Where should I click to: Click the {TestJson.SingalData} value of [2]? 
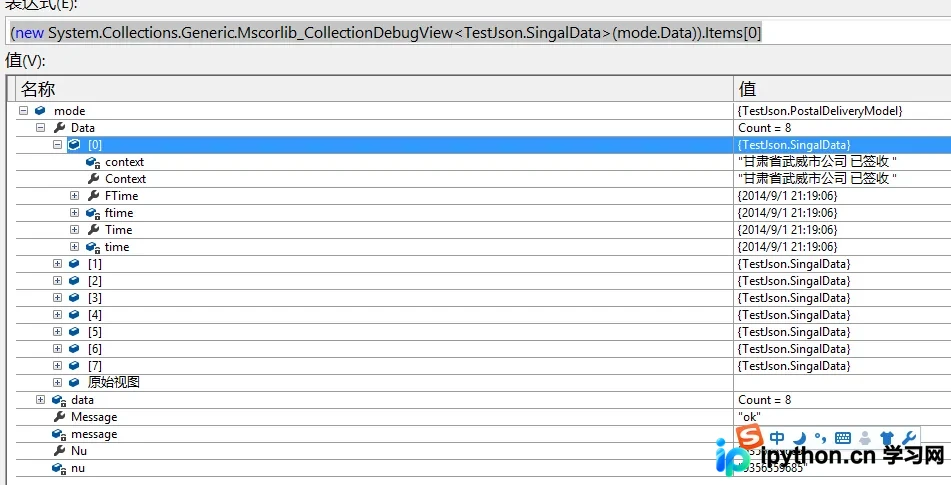point(795,281)
